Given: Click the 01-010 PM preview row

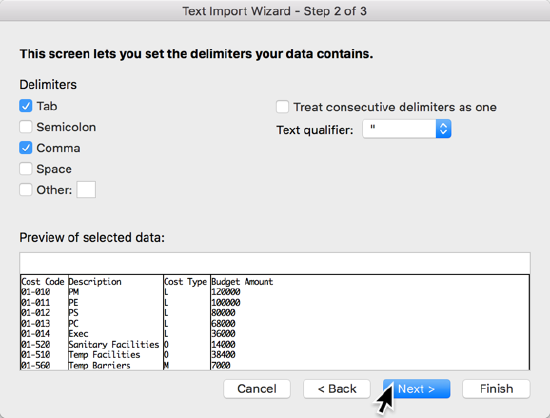Looking at the screenshot, I should coord(275,292).
